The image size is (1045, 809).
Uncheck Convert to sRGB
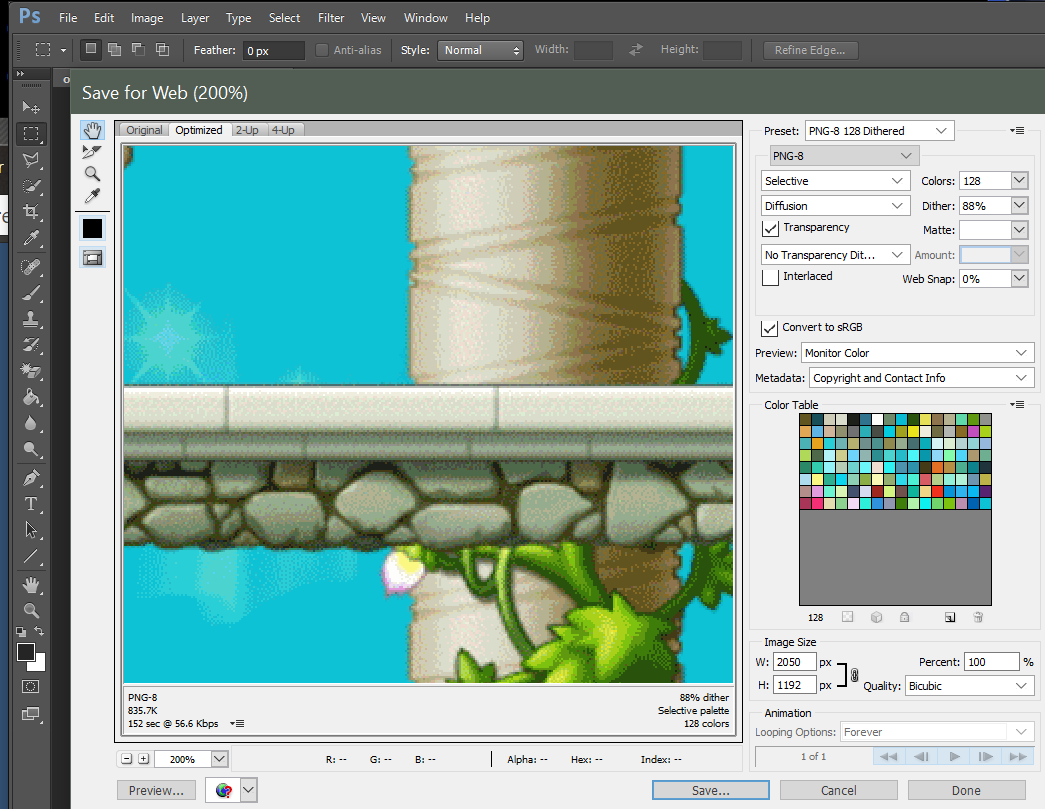pos(769,328)
